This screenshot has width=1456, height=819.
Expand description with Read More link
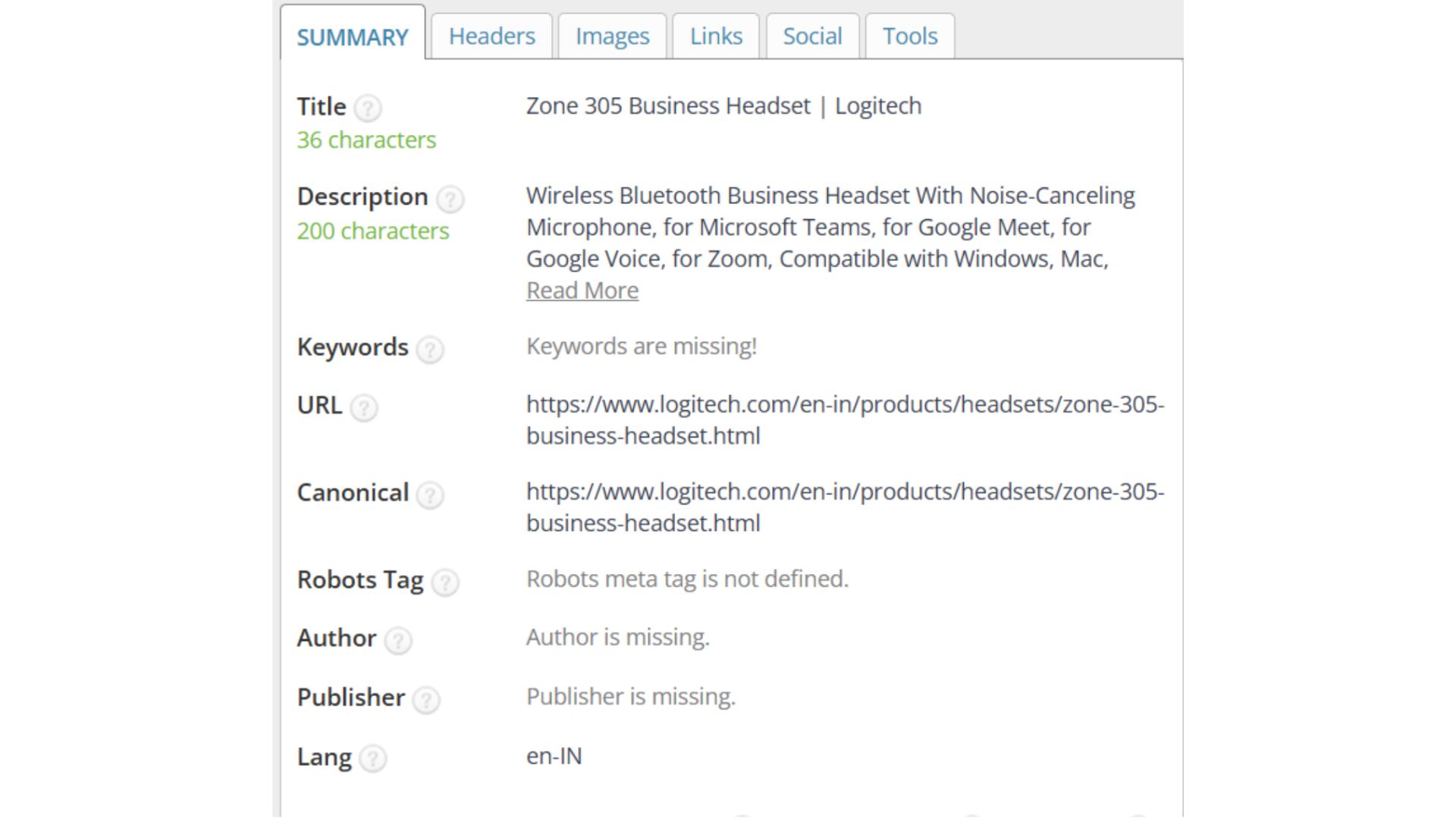pyautogui.click(x=582, y=290)
